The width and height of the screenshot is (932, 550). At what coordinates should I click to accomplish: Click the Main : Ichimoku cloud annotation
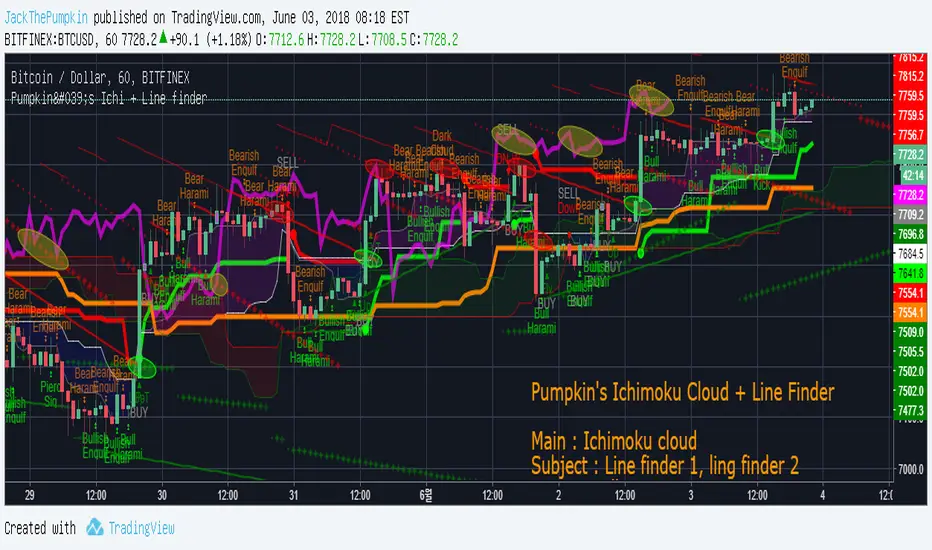[614, 441]
